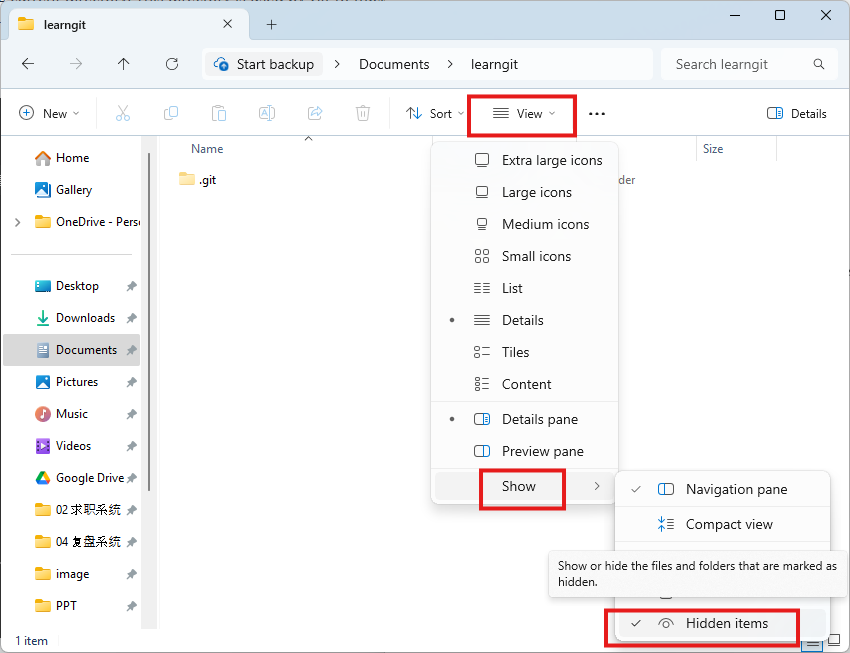Click Documents in the address breadcrumb
The width and height of the screenshot is (850, 653).
point(394,64)
